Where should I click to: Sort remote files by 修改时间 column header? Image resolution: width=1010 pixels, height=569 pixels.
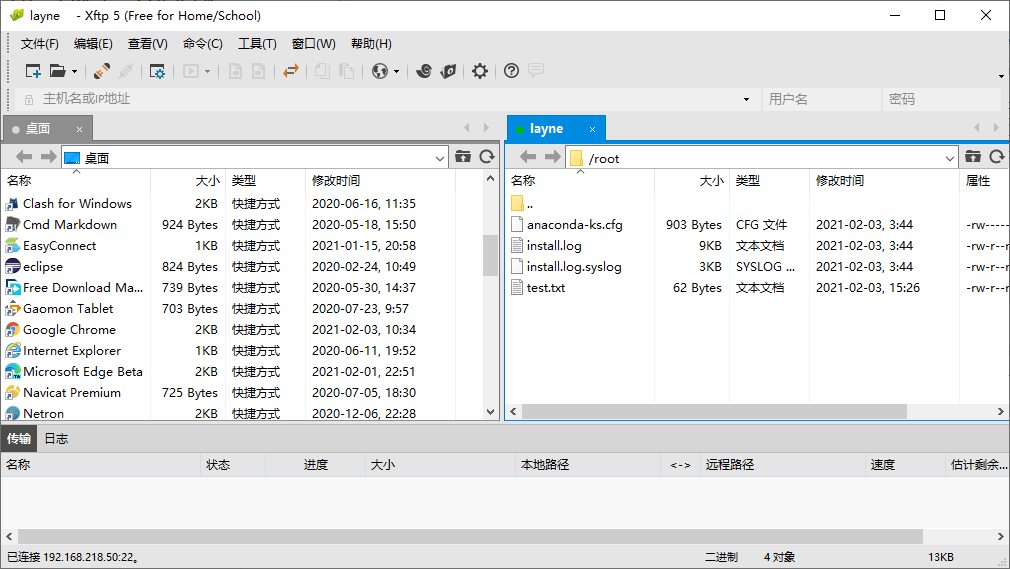[840, 181]
